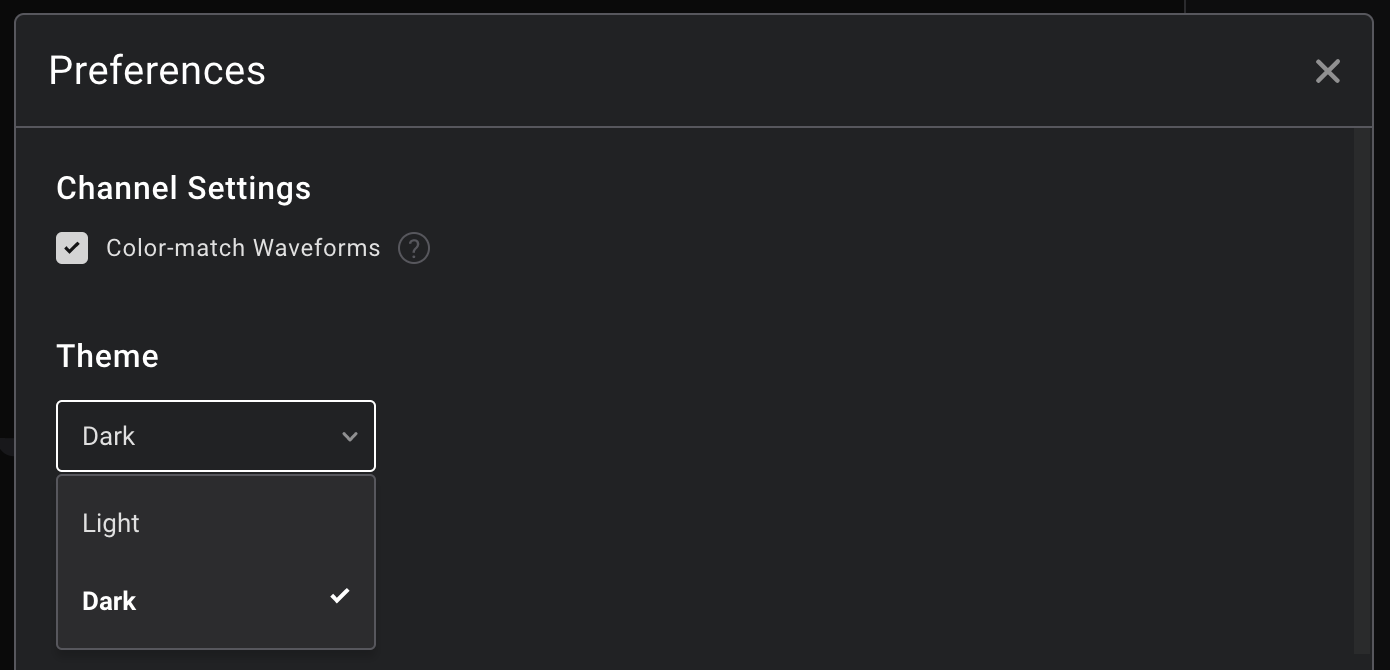Close the Preferences dialog
This screenshot has width=1390, height=670.
coord(1327,71)
